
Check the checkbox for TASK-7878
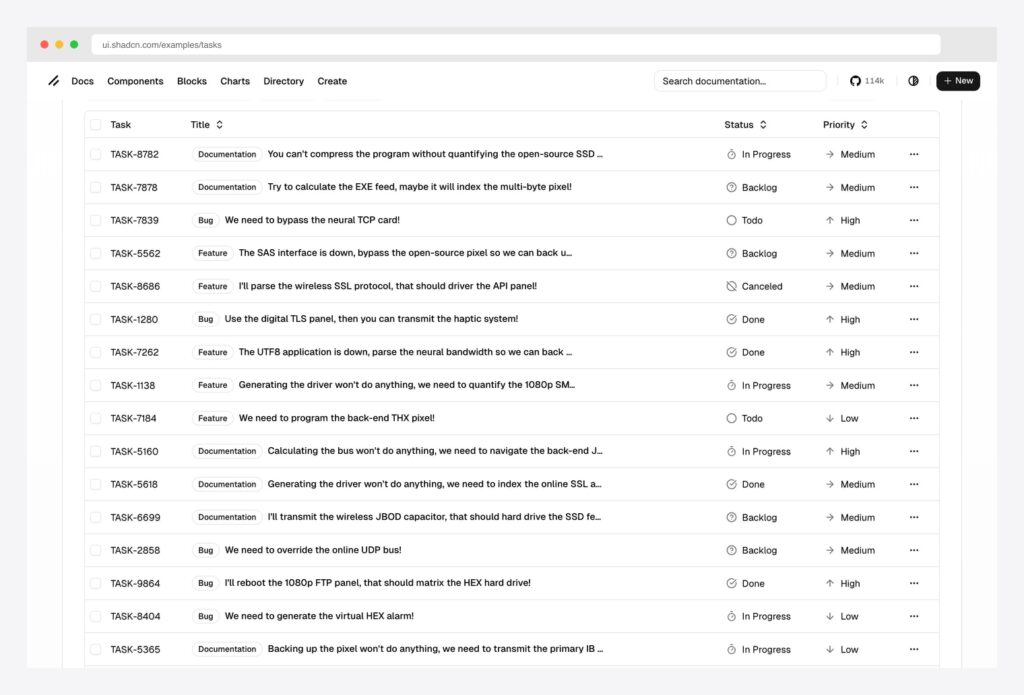click(96, 187)
